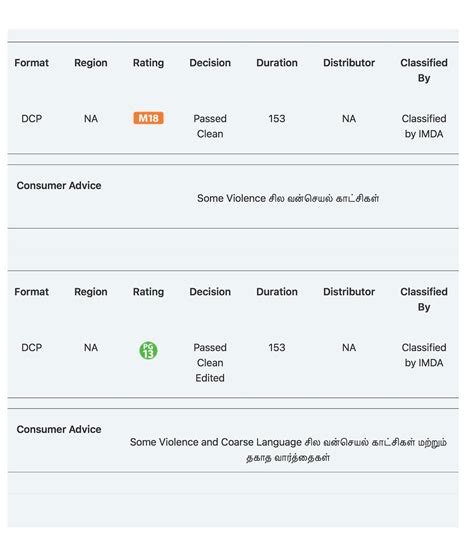Image resolution: width=474 pixels, height=556 pixels.
Task: Select the Rating header in second table
Action: point(148,292)
